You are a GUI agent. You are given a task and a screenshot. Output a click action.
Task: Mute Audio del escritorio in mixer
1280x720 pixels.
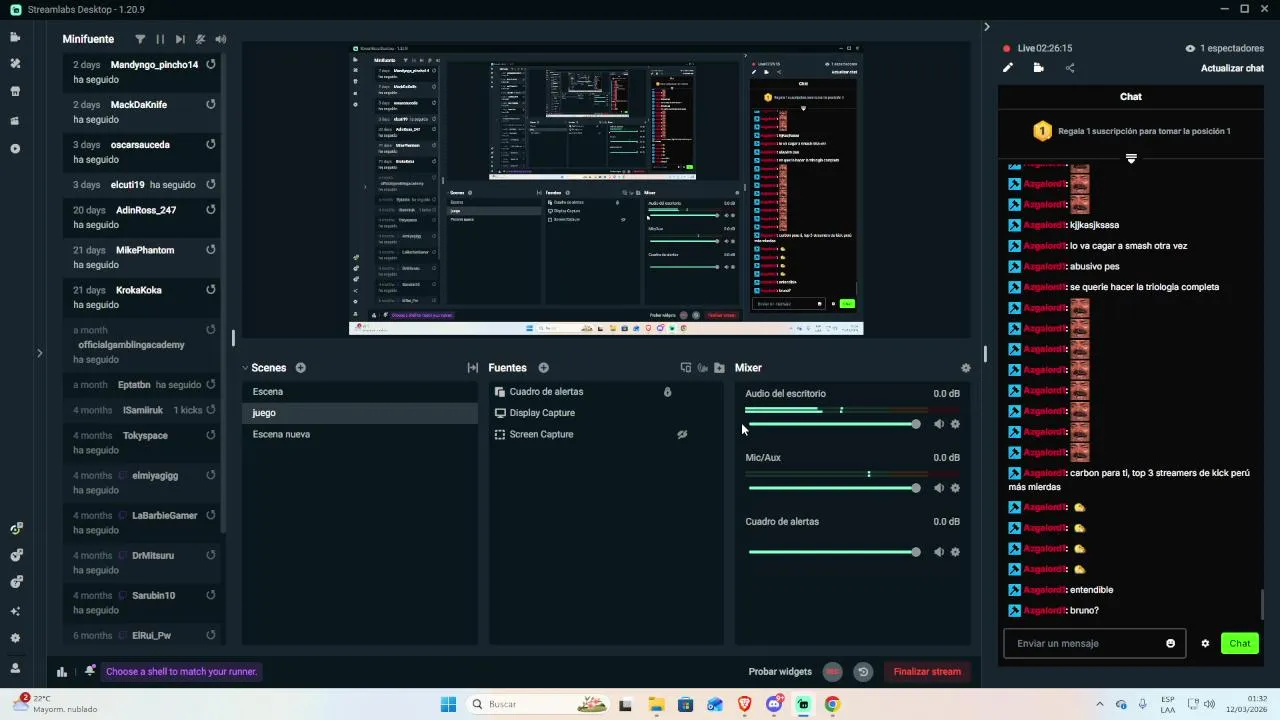pos(938,424)
